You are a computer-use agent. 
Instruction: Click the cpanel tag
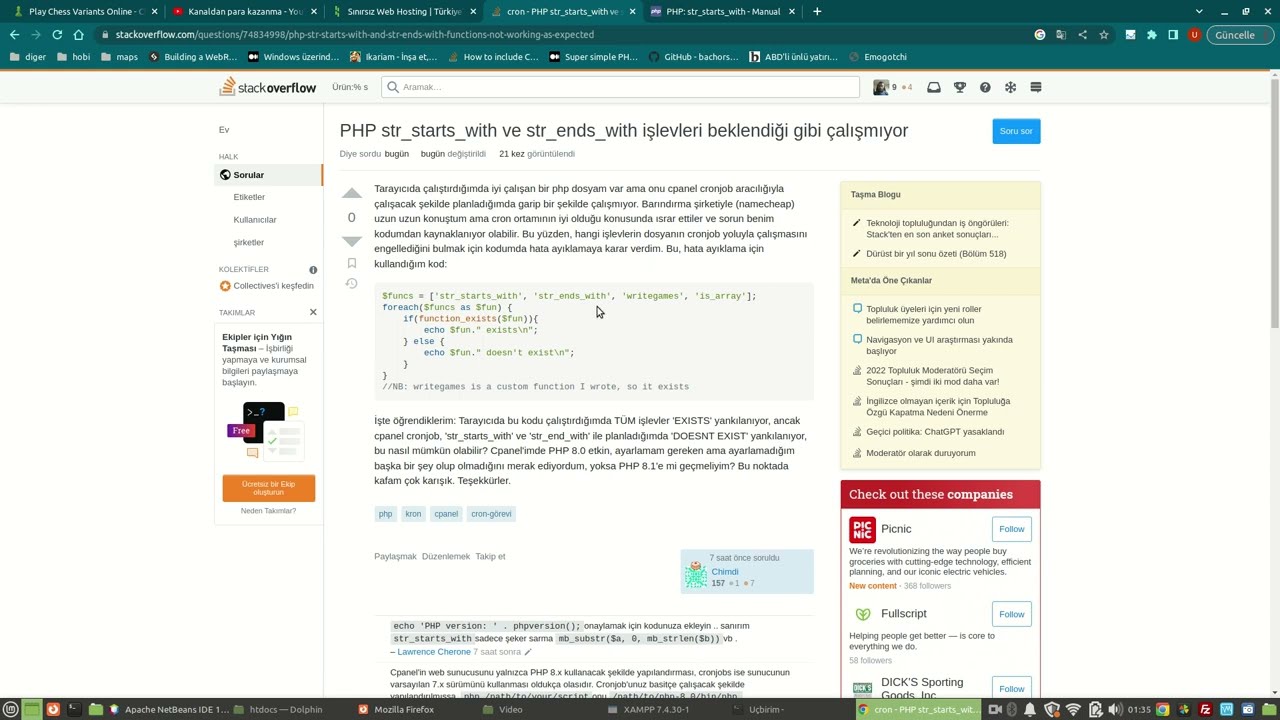point(446,514)
